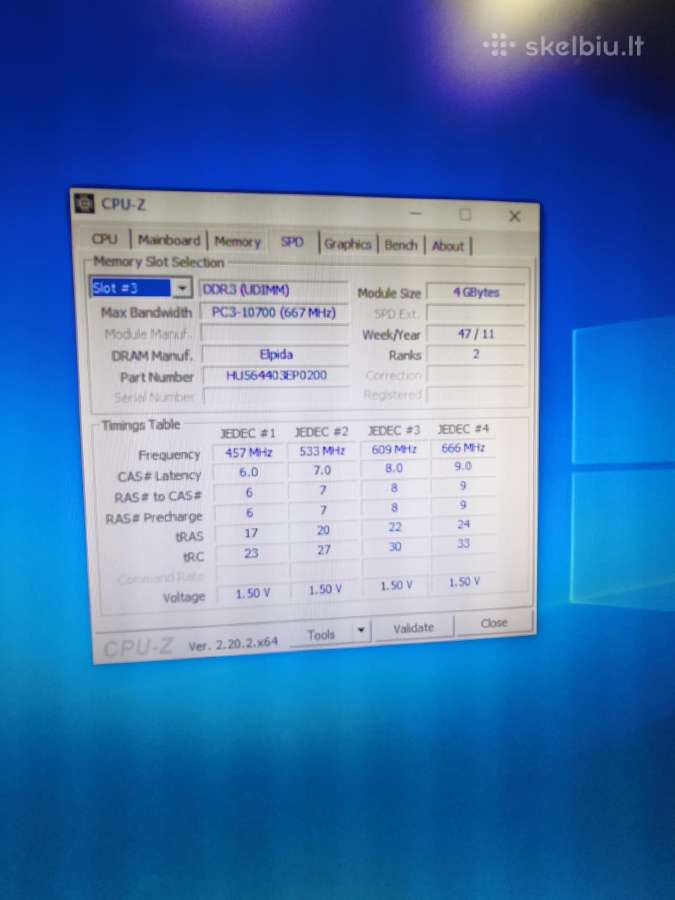
Task: Select the HU564403EP0200 part number
Action: tap(276, 375)
